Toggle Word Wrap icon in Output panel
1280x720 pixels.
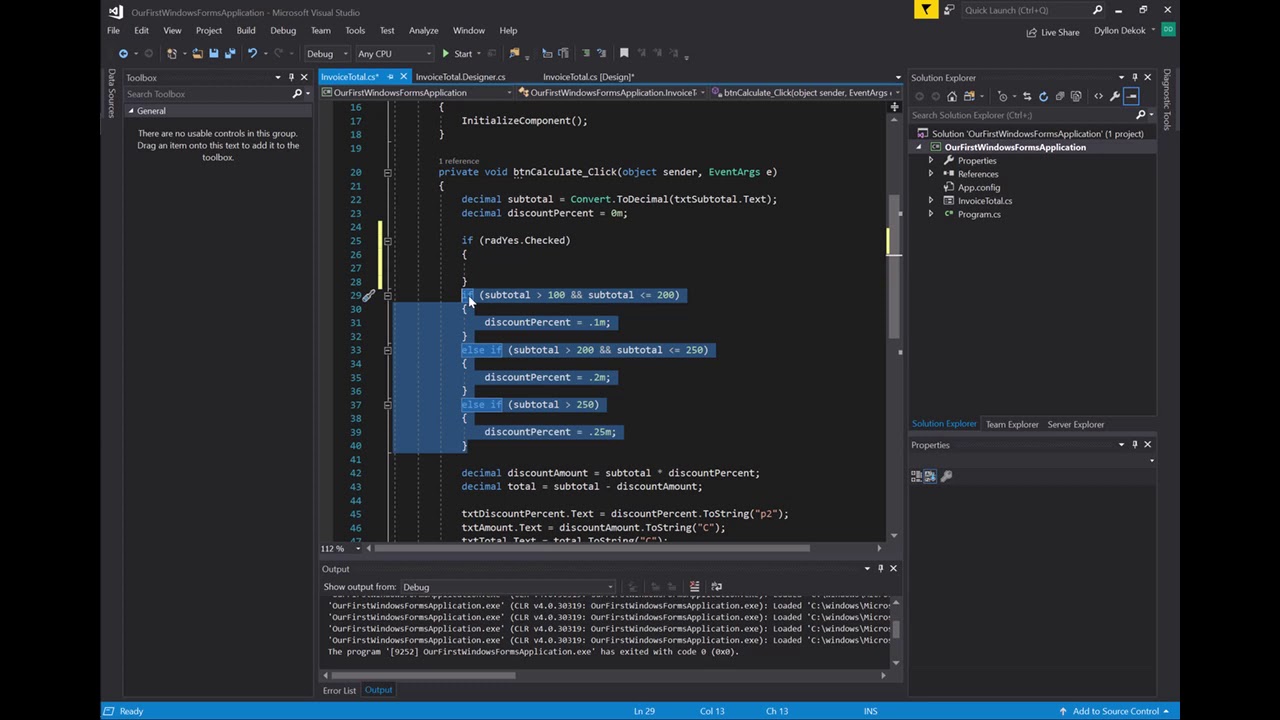(x=716, y=587)
